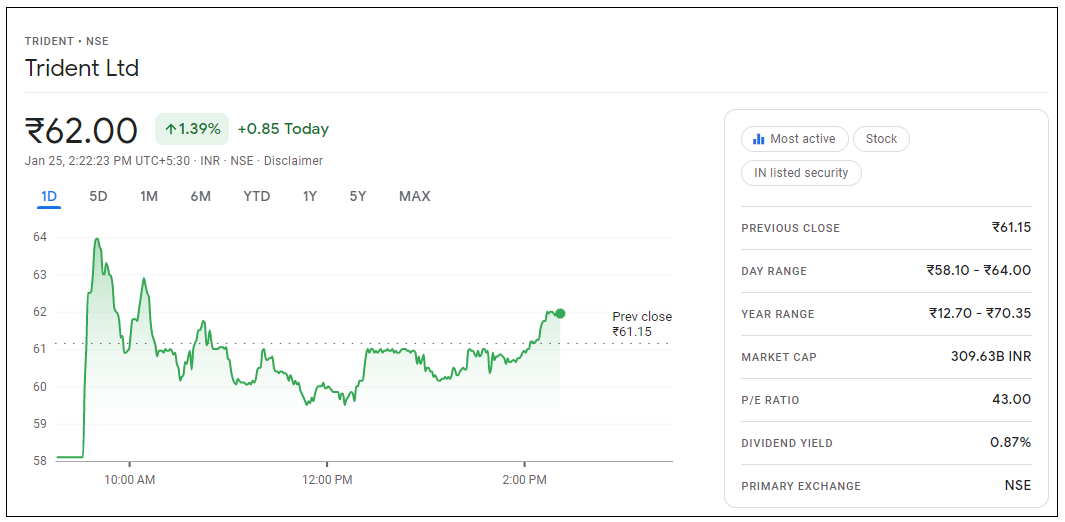Image resolution: width=1065 pixels, height=522 pixels.
Task: Click the Most active bar chart icon
Action: [759, 139]
